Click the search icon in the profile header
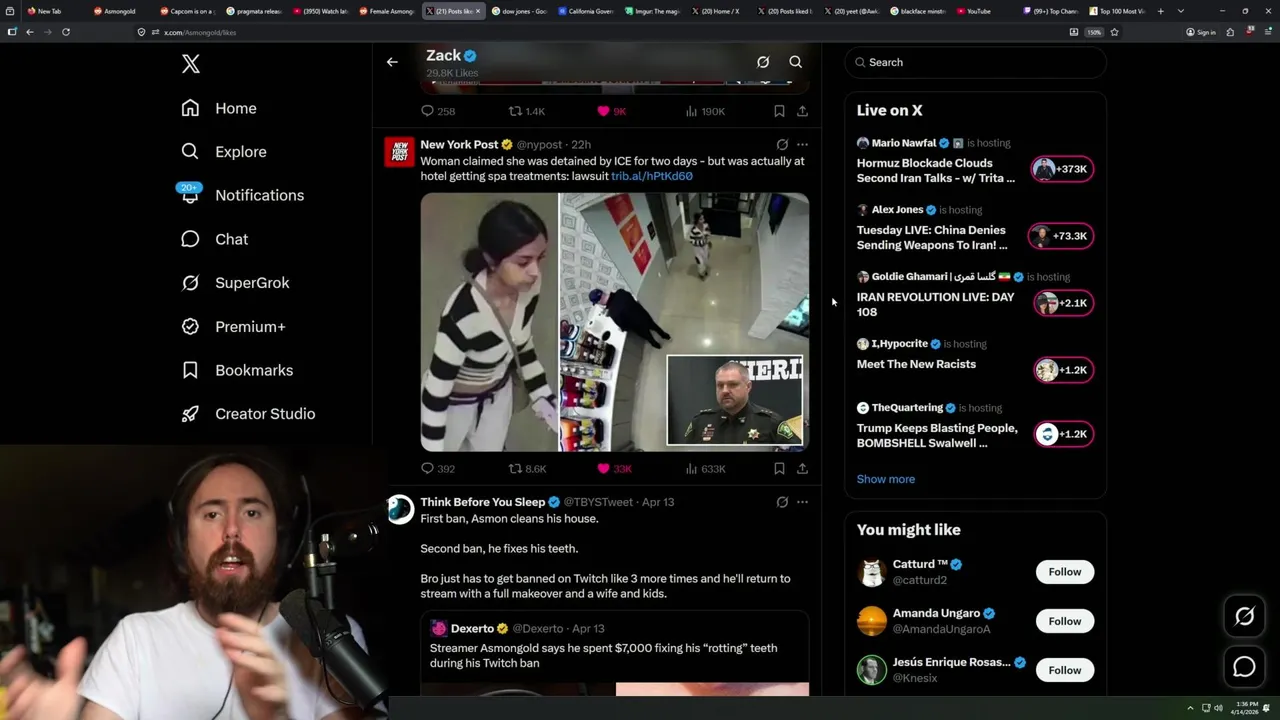This screenshot has height=720, width=1280. pyautogui.click(x=796, y=62)
